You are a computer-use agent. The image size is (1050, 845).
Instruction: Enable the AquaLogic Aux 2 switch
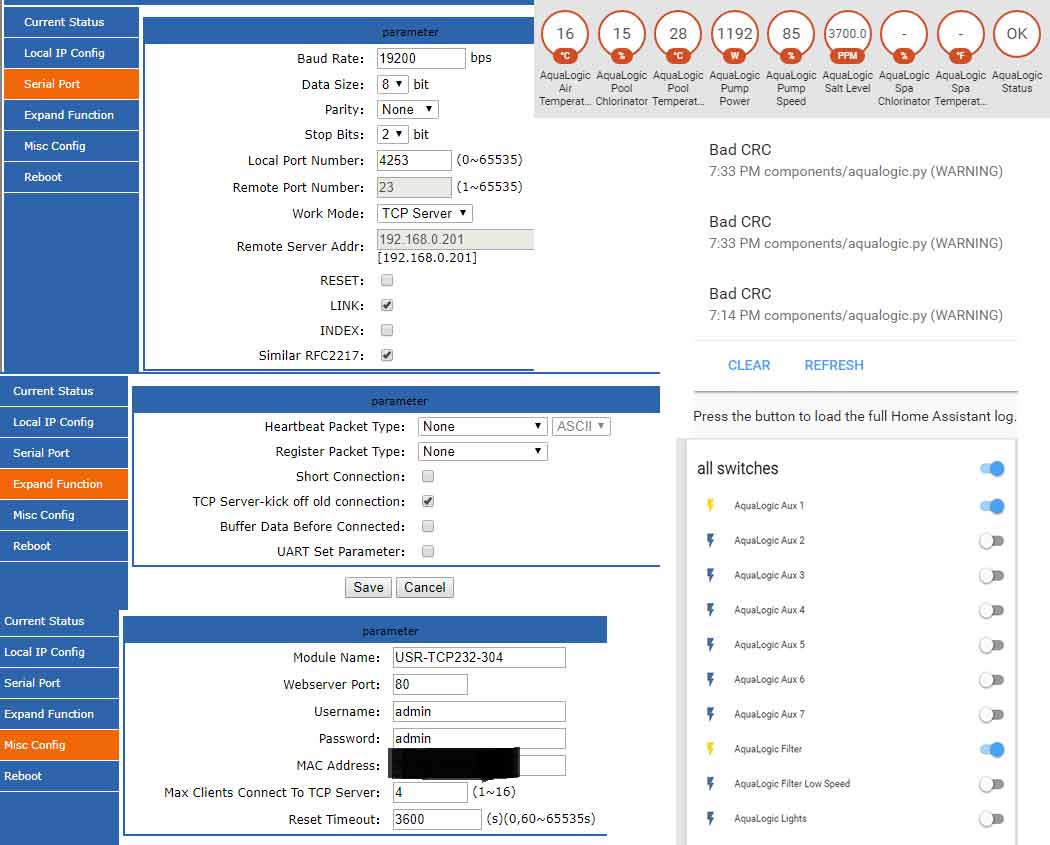point(991,541)
